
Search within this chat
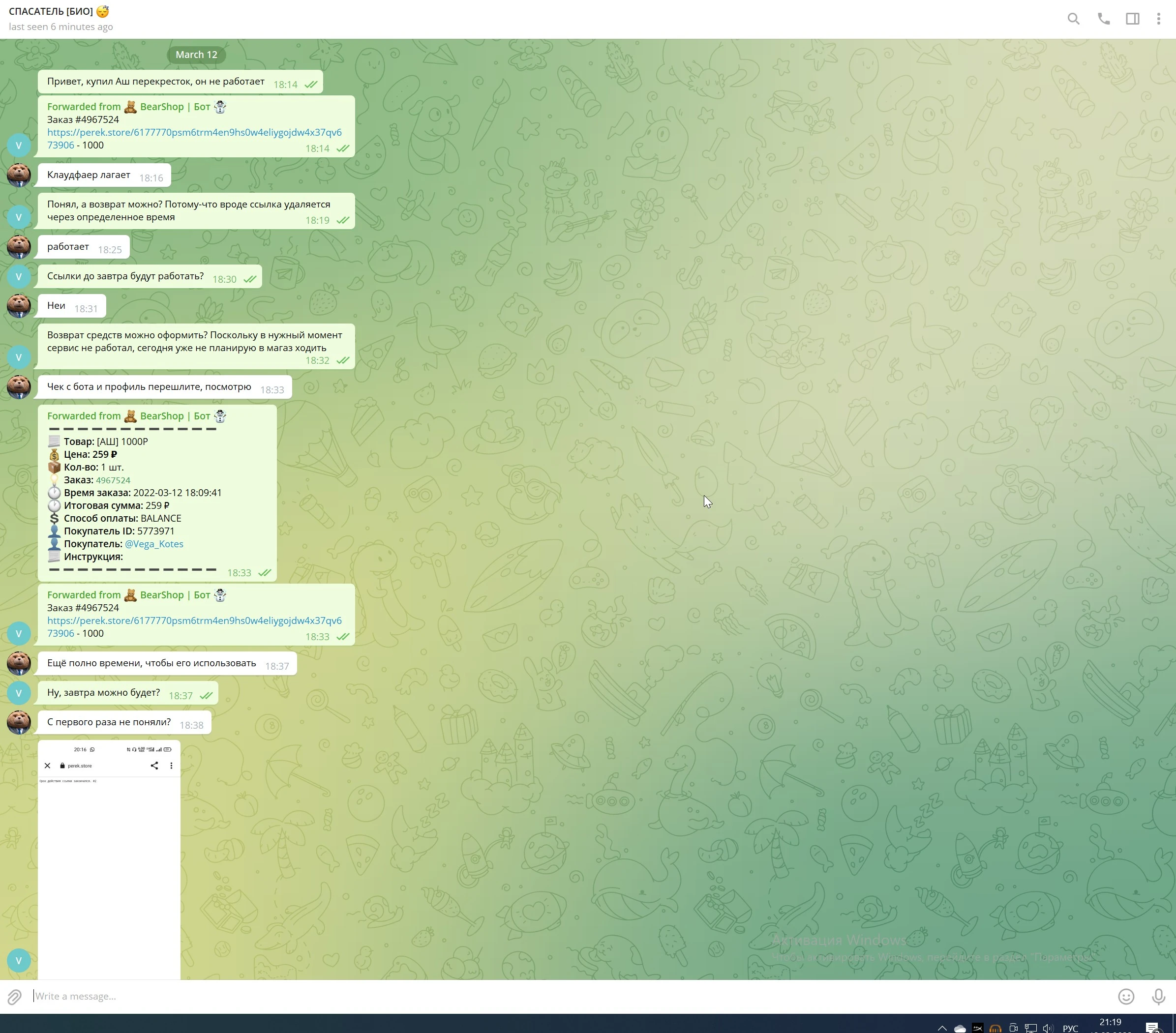point(1073,19)
